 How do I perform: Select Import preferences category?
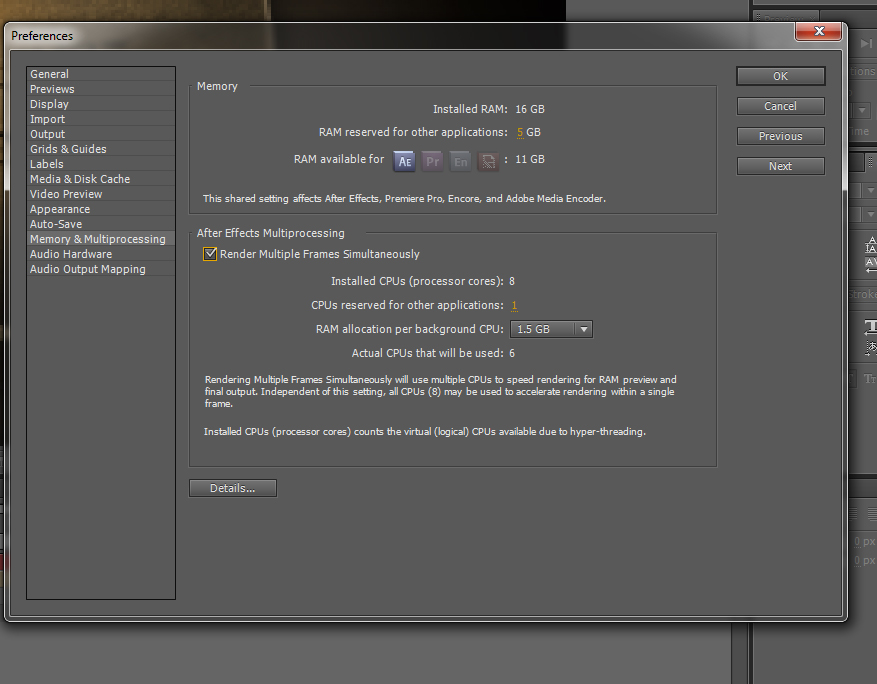point(101,119)
